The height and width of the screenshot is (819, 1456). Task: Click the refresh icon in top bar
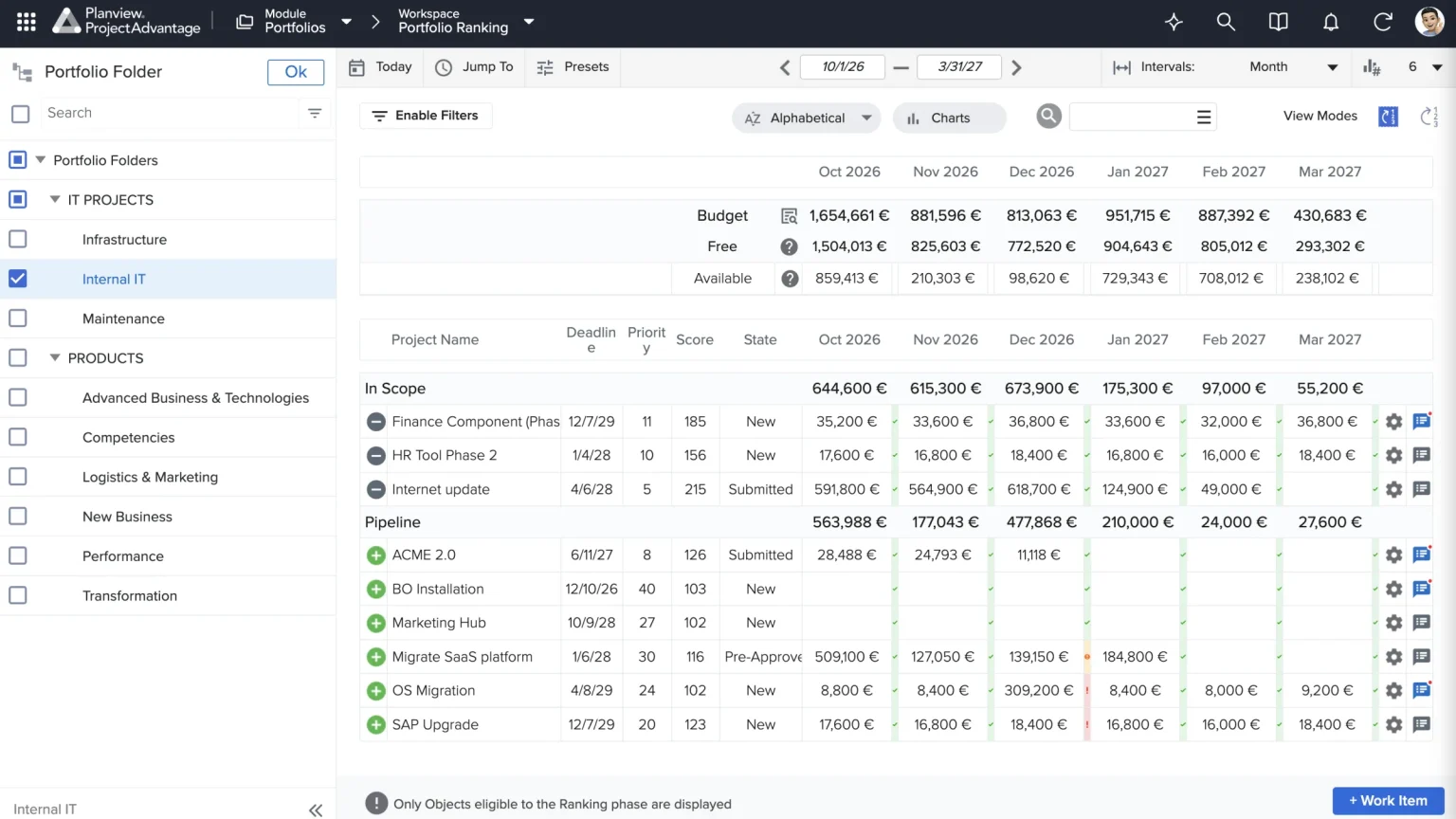(x=1383, y=22)
